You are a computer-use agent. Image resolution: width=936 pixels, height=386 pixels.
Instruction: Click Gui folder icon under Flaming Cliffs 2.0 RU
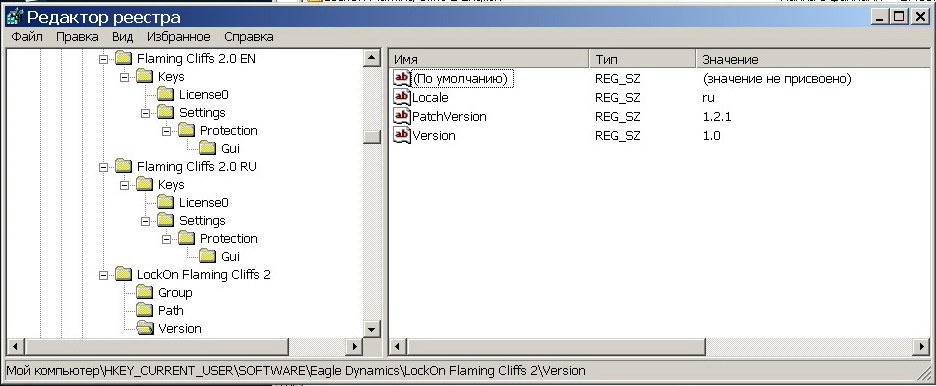click(x=207, y=256)
